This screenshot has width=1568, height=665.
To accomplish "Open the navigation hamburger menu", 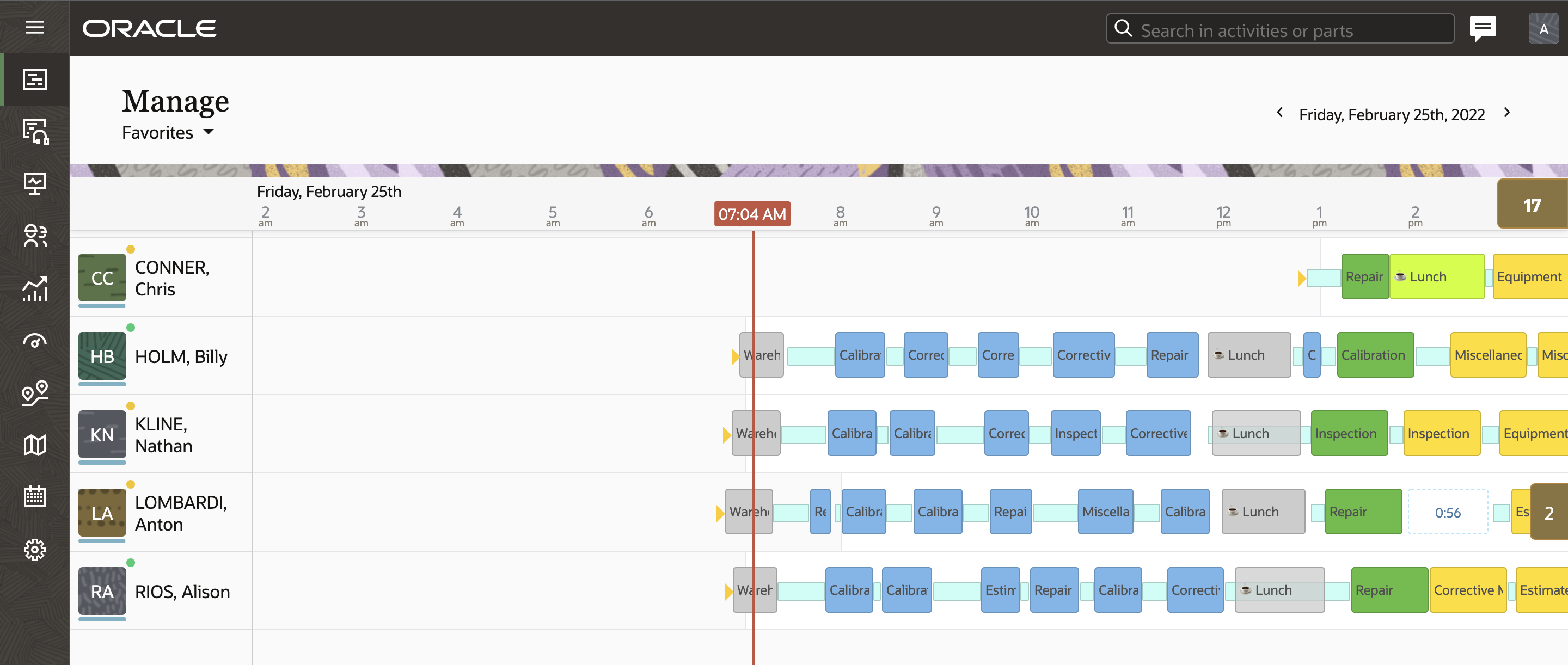I will pyautogui.click(x=35, y=28).
